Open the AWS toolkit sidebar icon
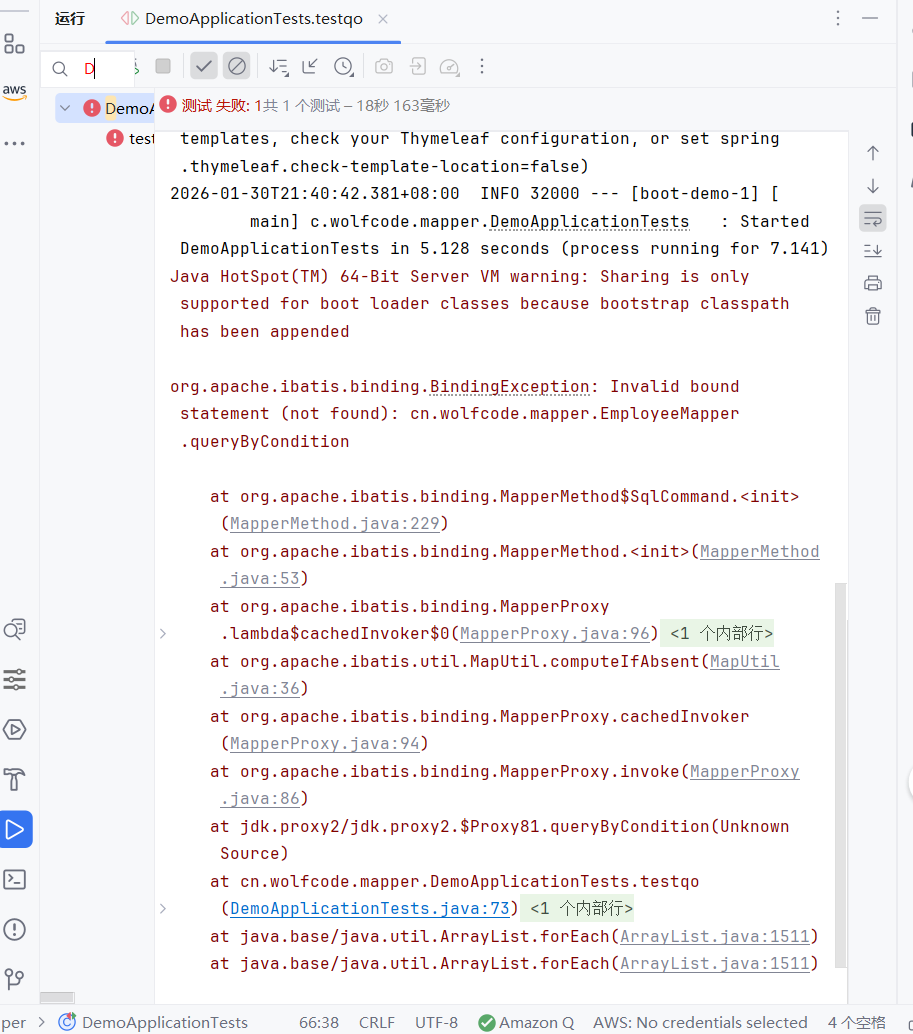The width and height of the screenshot is (913, 1034). pyautogui.click(x=15, y=92)
